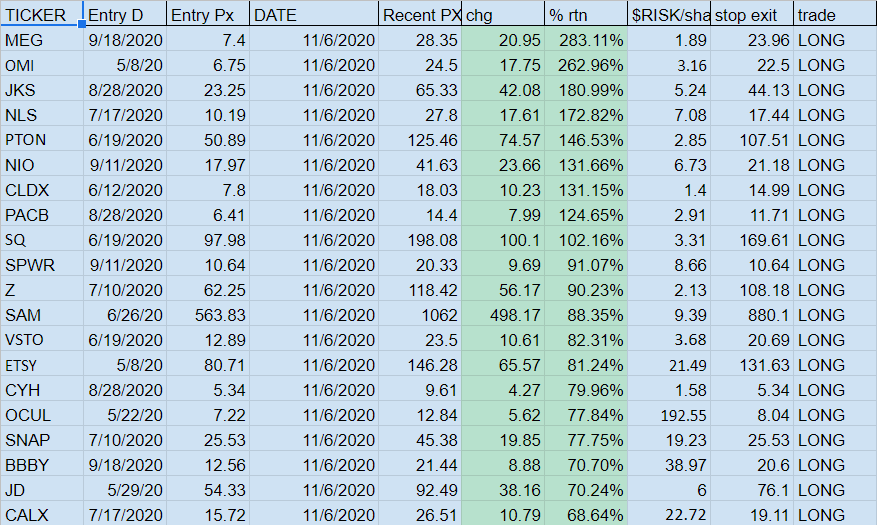The height and width of the screenshot is (525, 877).
Task: Click entry price 563.83 for SAM
Action: [208, 315]
